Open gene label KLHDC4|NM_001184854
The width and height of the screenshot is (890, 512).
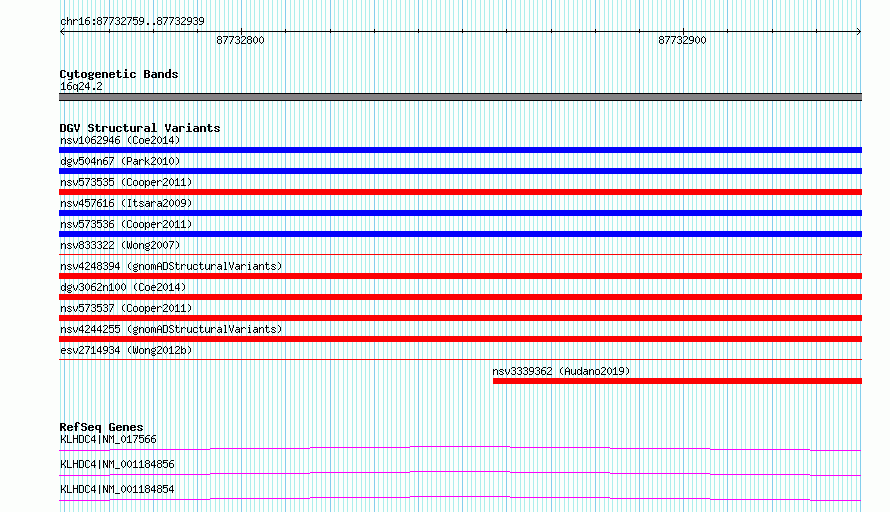[x=117, y=489]
